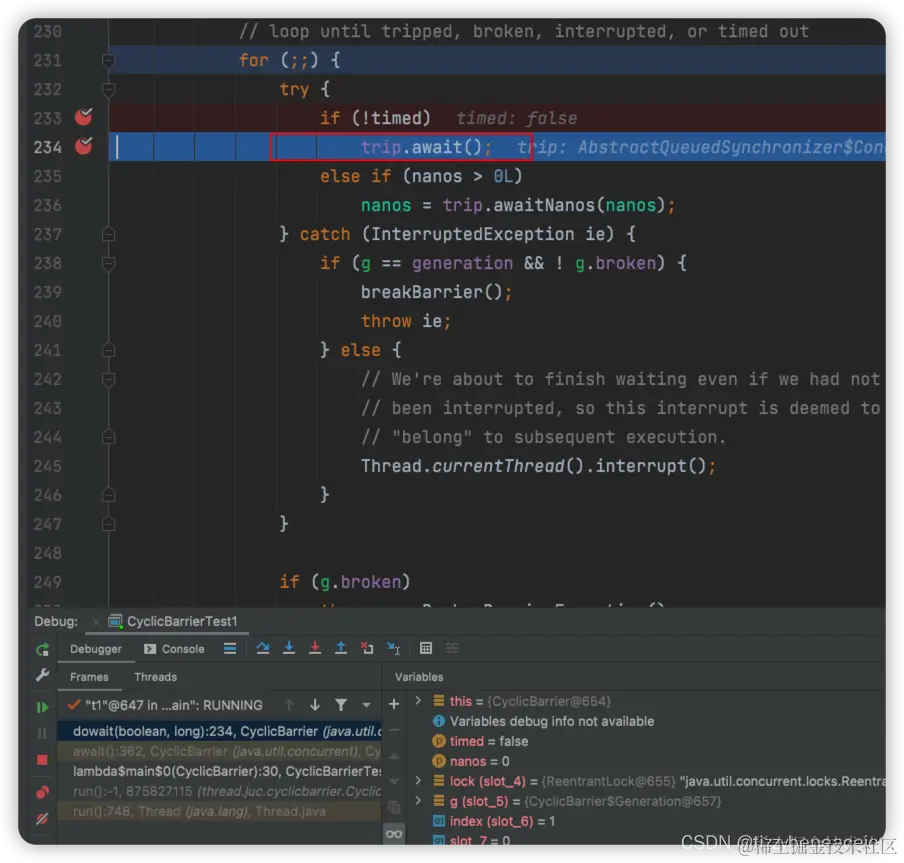Click trip.awaitNanos on line 236

(518, 205)
